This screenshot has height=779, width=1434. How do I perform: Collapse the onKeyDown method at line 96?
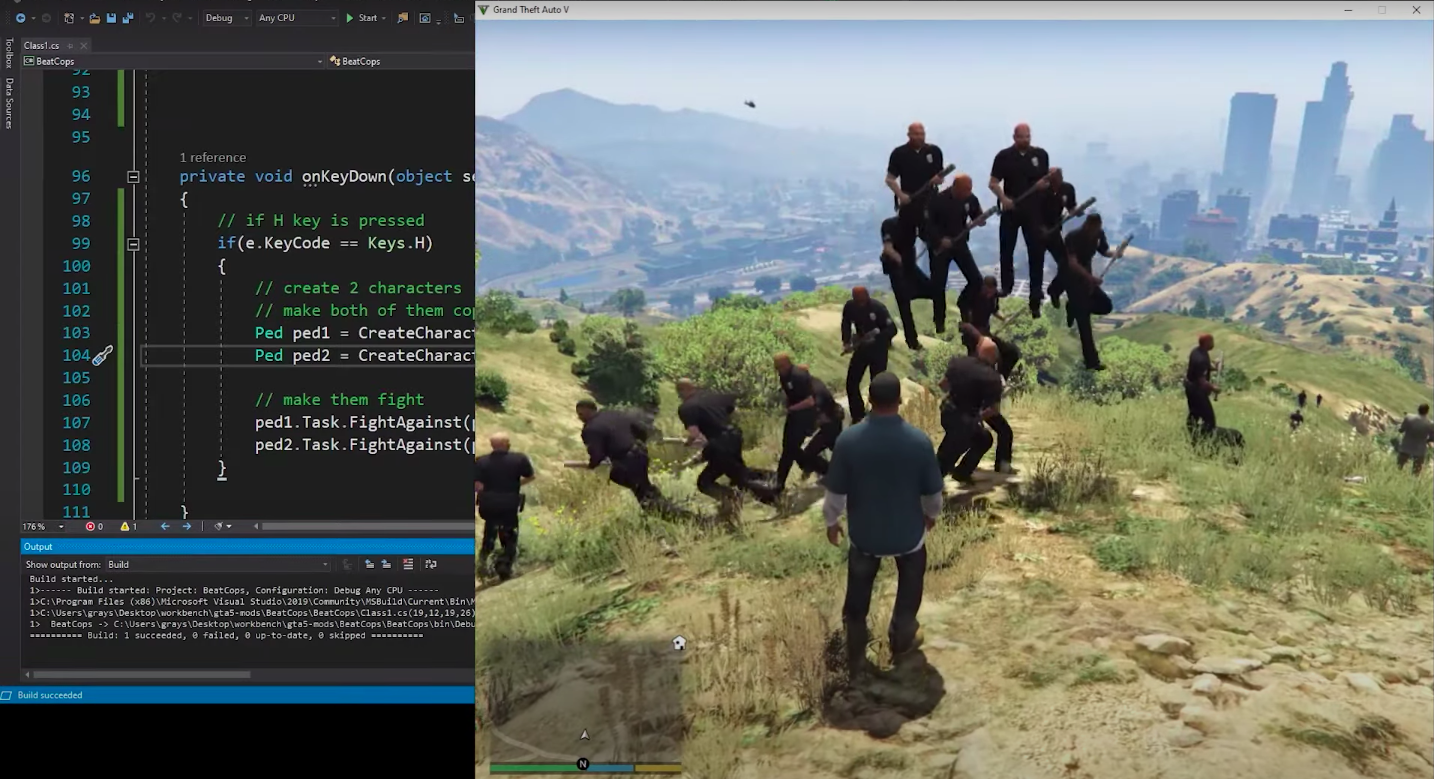(x=133, y=176)
